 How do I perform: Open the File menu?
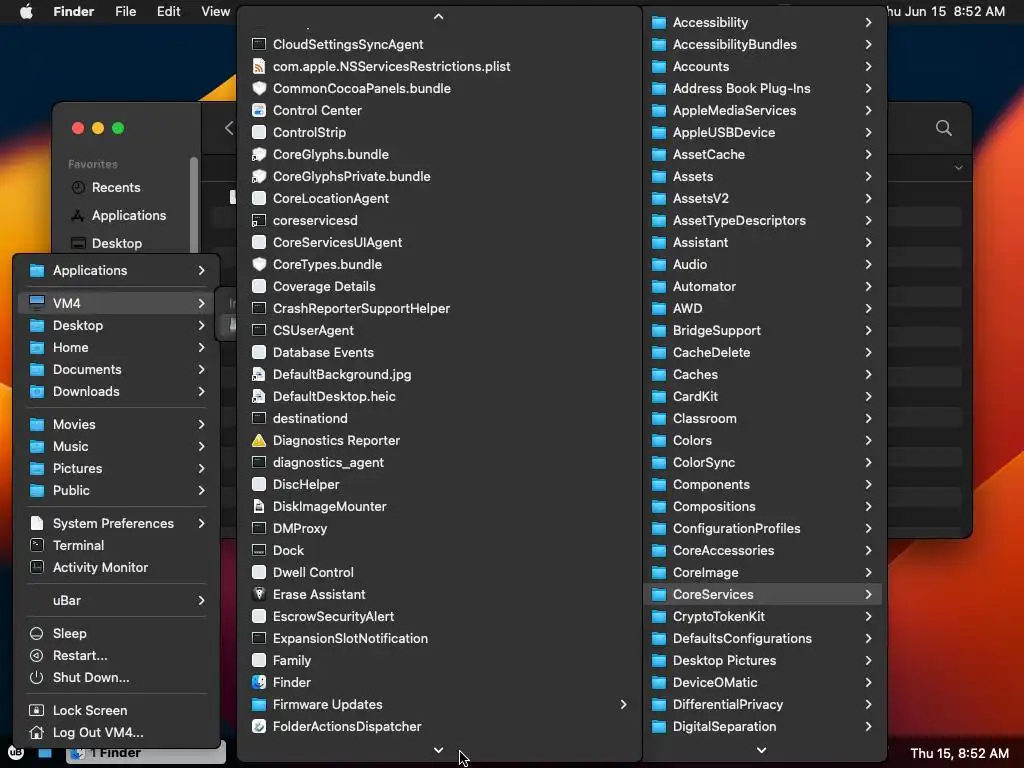point(125,11)
